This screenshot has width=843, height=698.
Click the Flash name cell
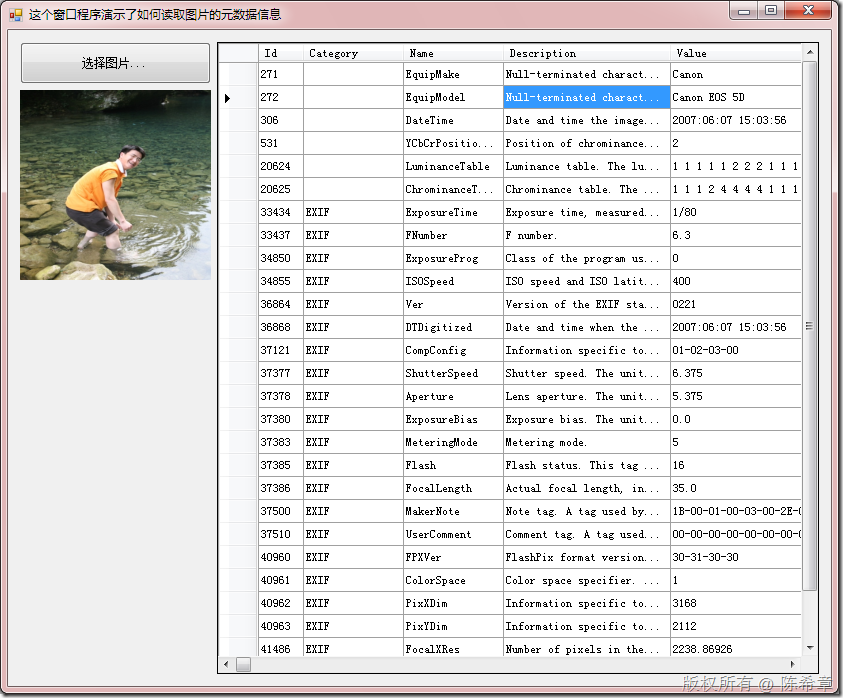(453, 465)
